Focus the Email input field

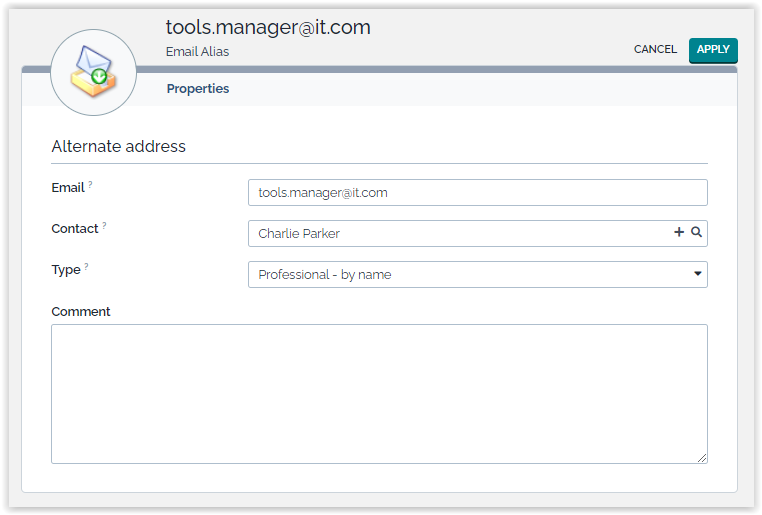478,192
